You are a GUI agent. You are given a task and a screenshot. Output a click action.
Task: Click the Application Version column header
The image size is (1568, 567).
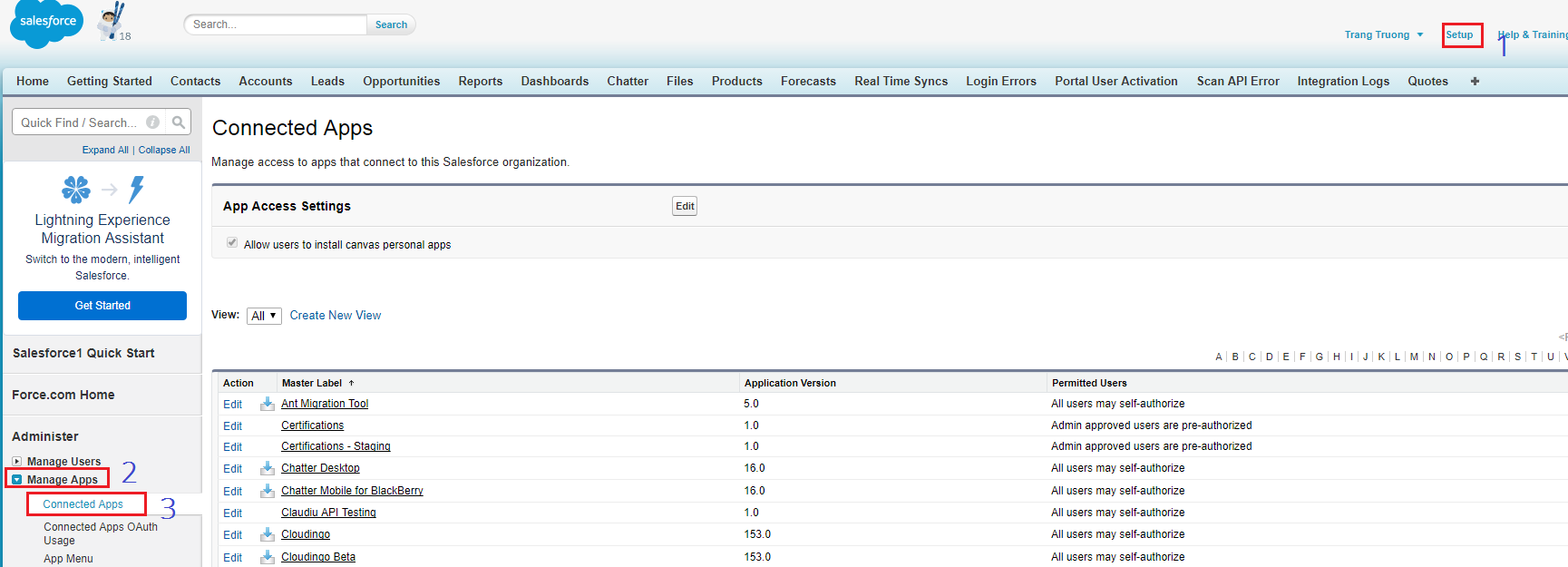point(790,383)
